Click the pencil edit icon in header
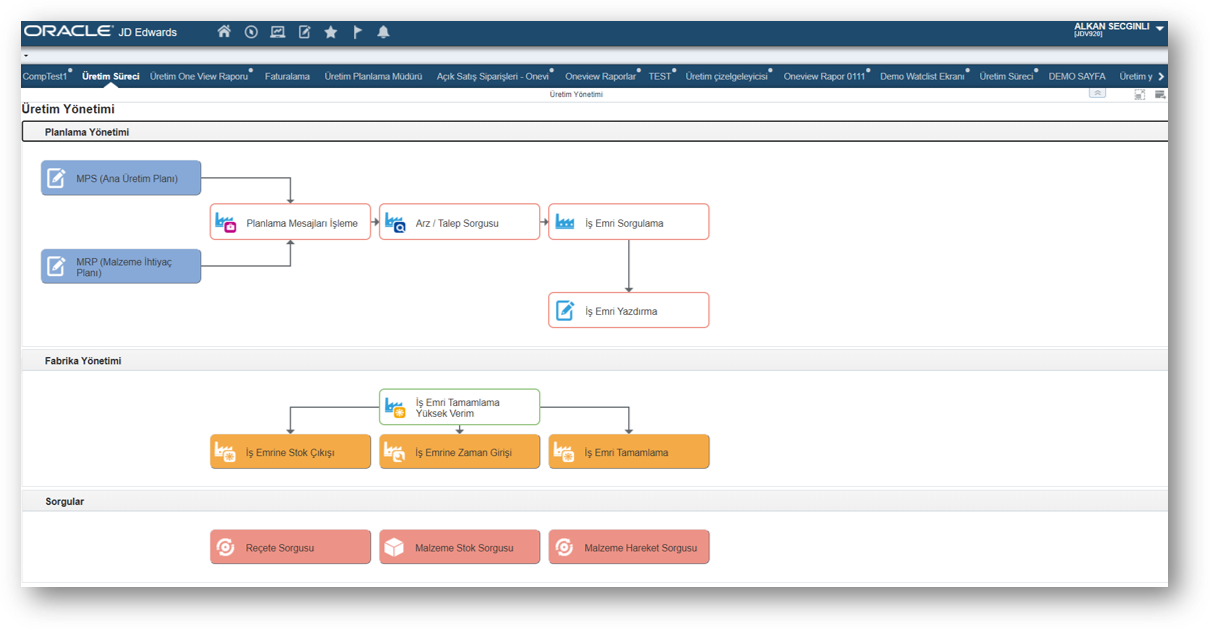 tap(305, 32)
